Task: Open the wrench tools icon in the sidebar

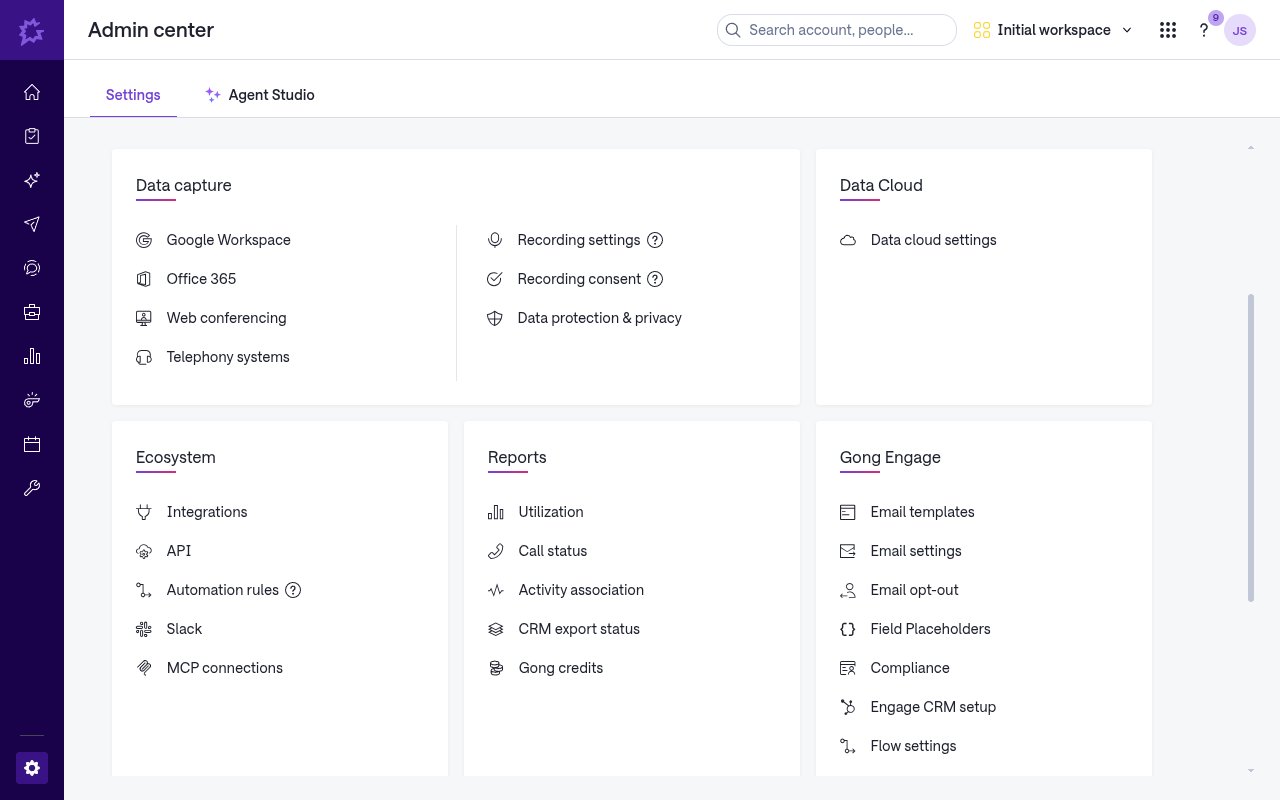Action: coord(32,488)
